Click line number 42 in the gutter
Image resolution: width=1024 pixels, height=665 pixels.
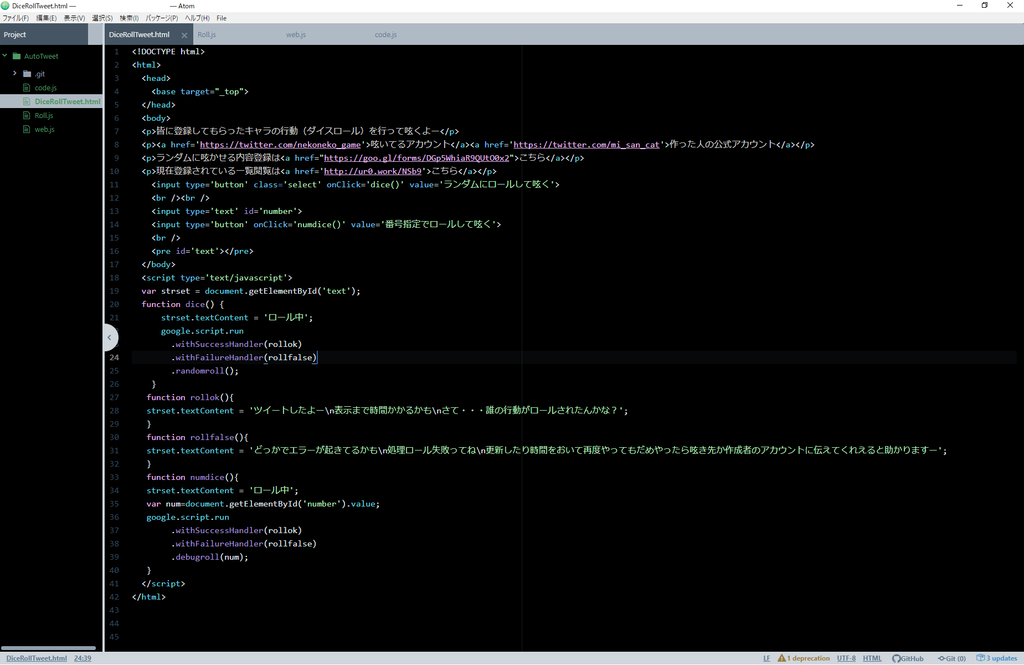point(114,597)
